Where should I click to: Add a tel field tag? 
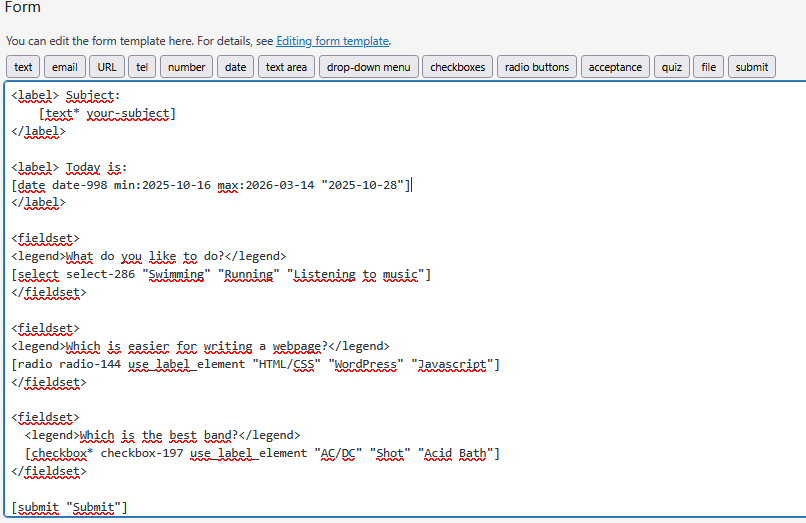141,67
